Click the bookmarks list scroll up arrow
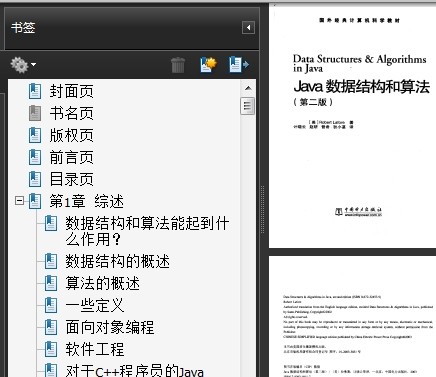 coord(248,88)
